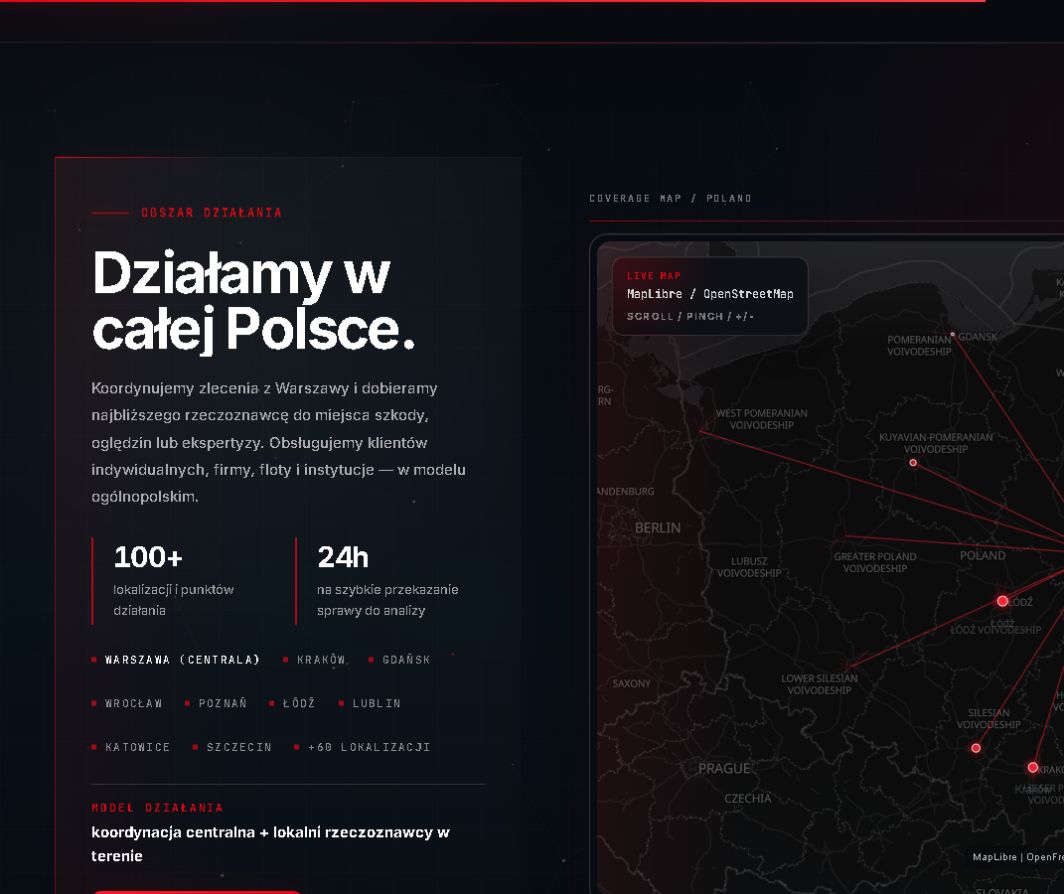This screenshot has height=894, width=1064.
Task: Select the Katowice location tag
Action: click(131, 747)
